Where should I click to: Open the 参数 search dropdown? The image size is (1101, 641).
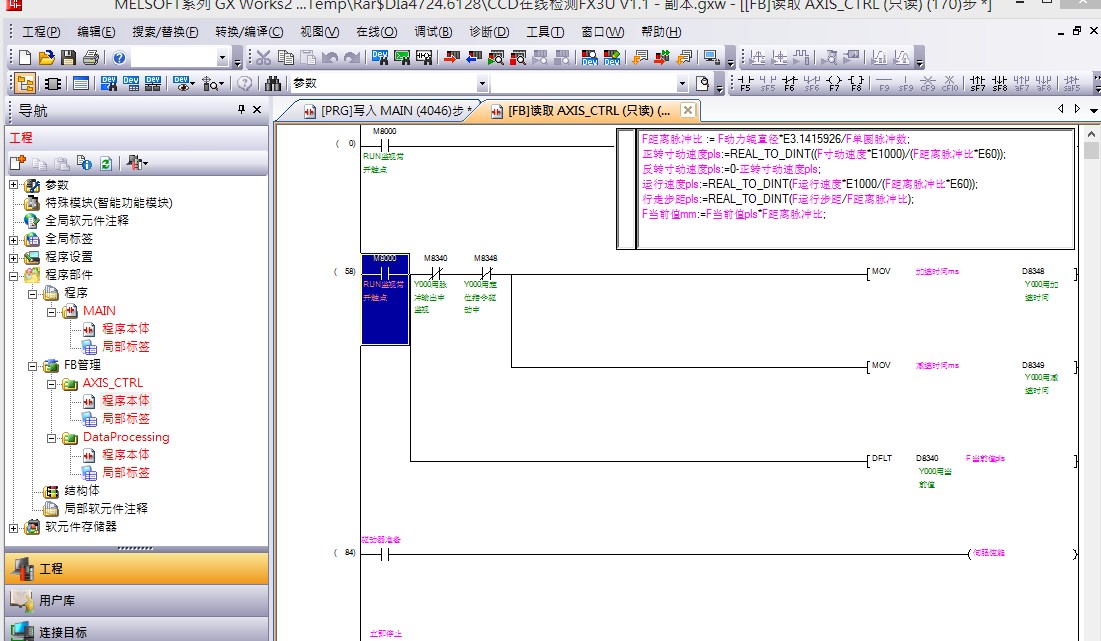pos(482,84)
